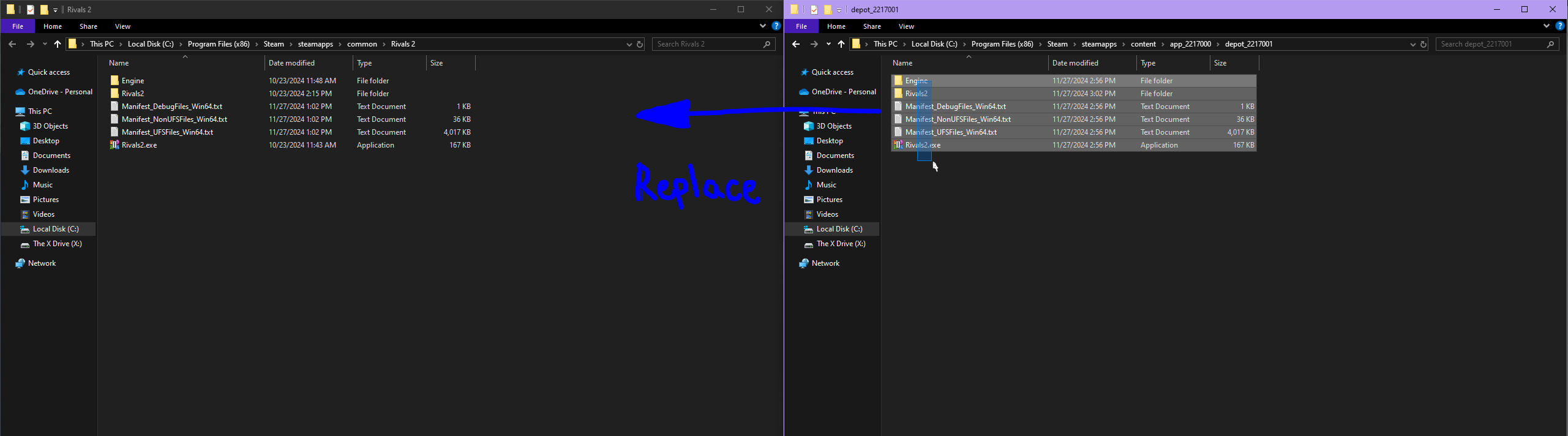1568x436 pixels.
Task: Select Rivals2.exe in Rivals 2 window
Action: click(x=139, y=145)
